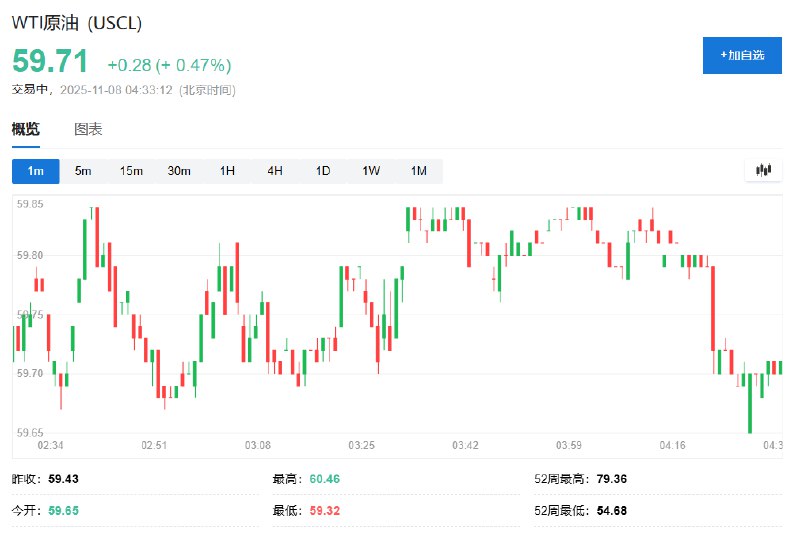The image size is (800, 541).
Task: Click the 59.85 price axis label
Action: [x=30, y=204]
